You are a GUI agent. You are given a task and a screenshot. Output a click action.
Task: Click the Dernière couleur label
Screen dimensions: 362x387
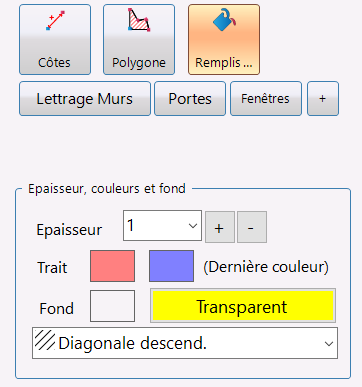266,267
